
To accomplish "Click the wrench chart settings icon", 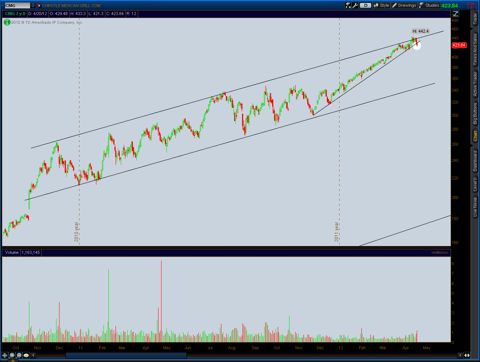I will point(355,5).
